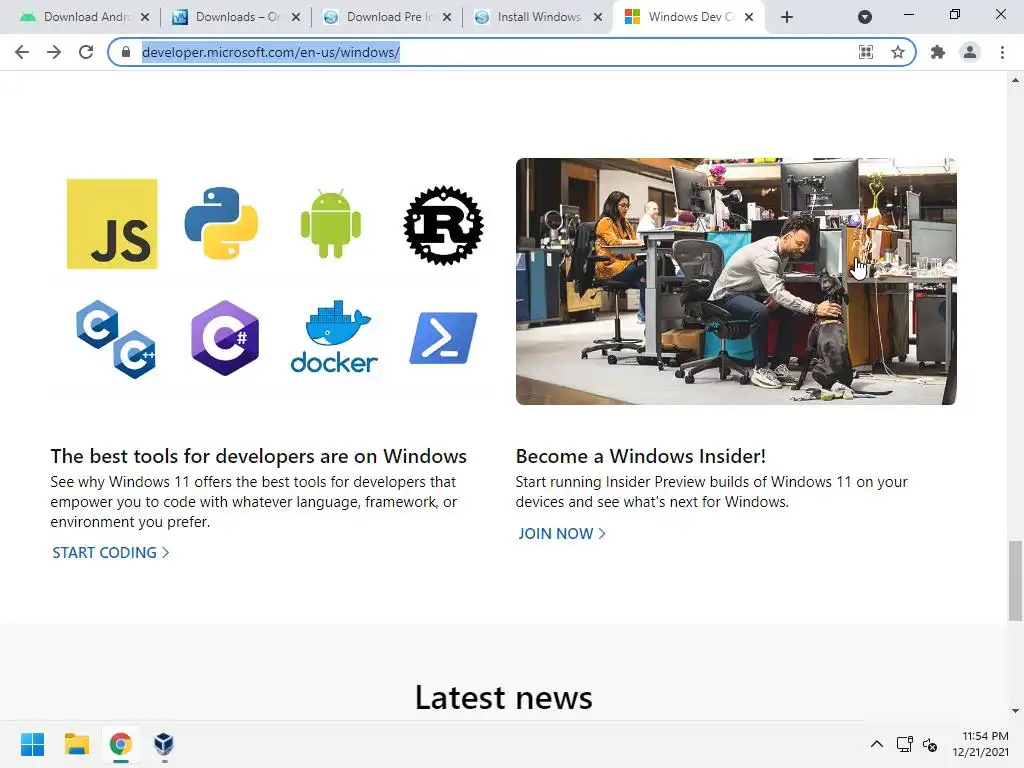Click the purple C# logo

[225, 338]
